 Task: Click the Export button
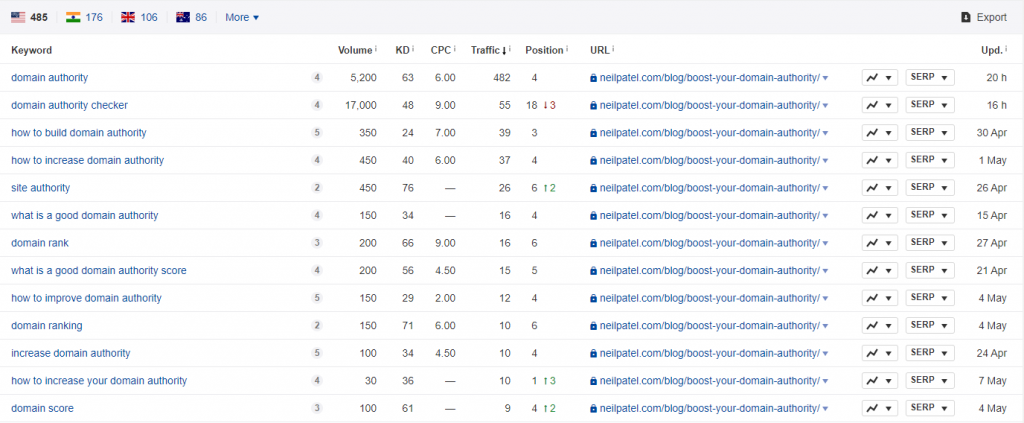tap(984, 18)
